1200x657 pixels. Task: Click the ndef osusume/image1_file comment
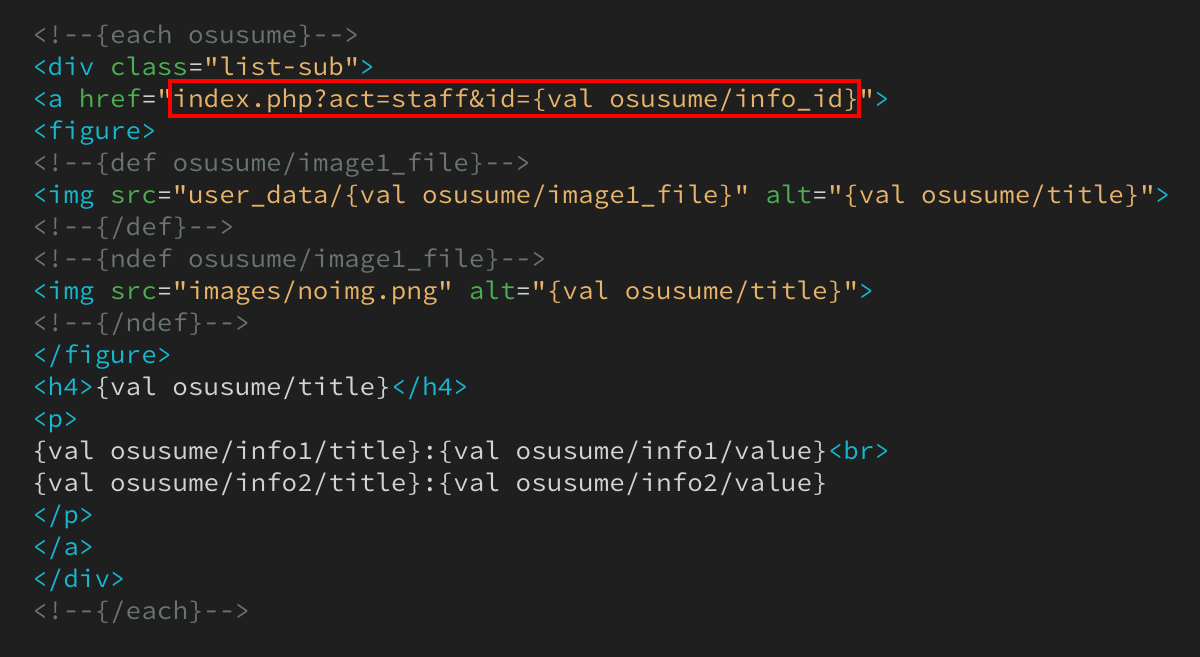289,259
